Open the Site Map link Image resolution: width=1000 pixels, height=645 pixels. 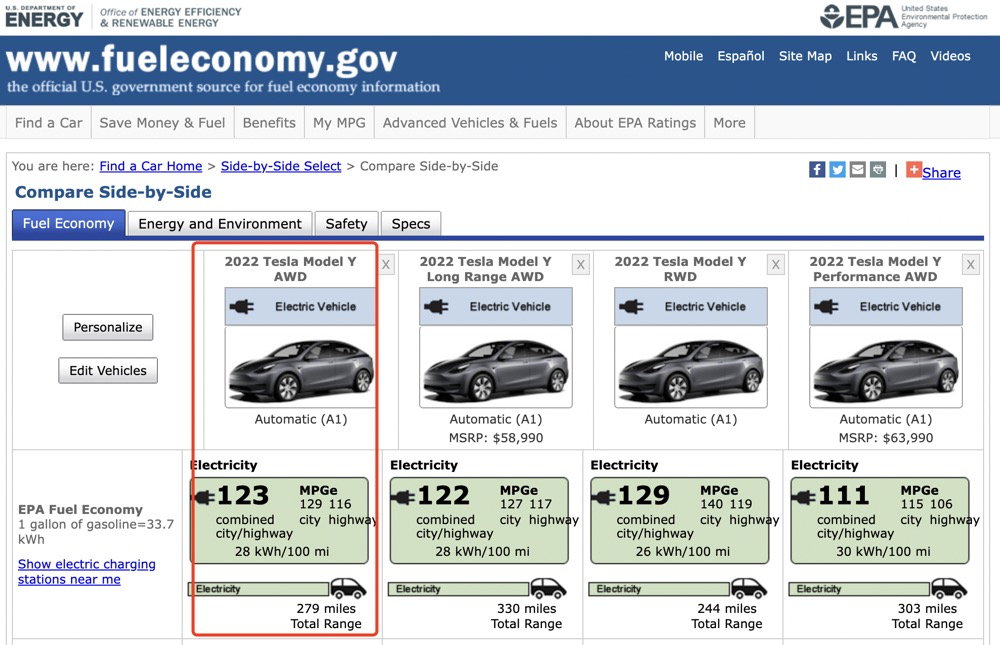(x=805, y=56)
